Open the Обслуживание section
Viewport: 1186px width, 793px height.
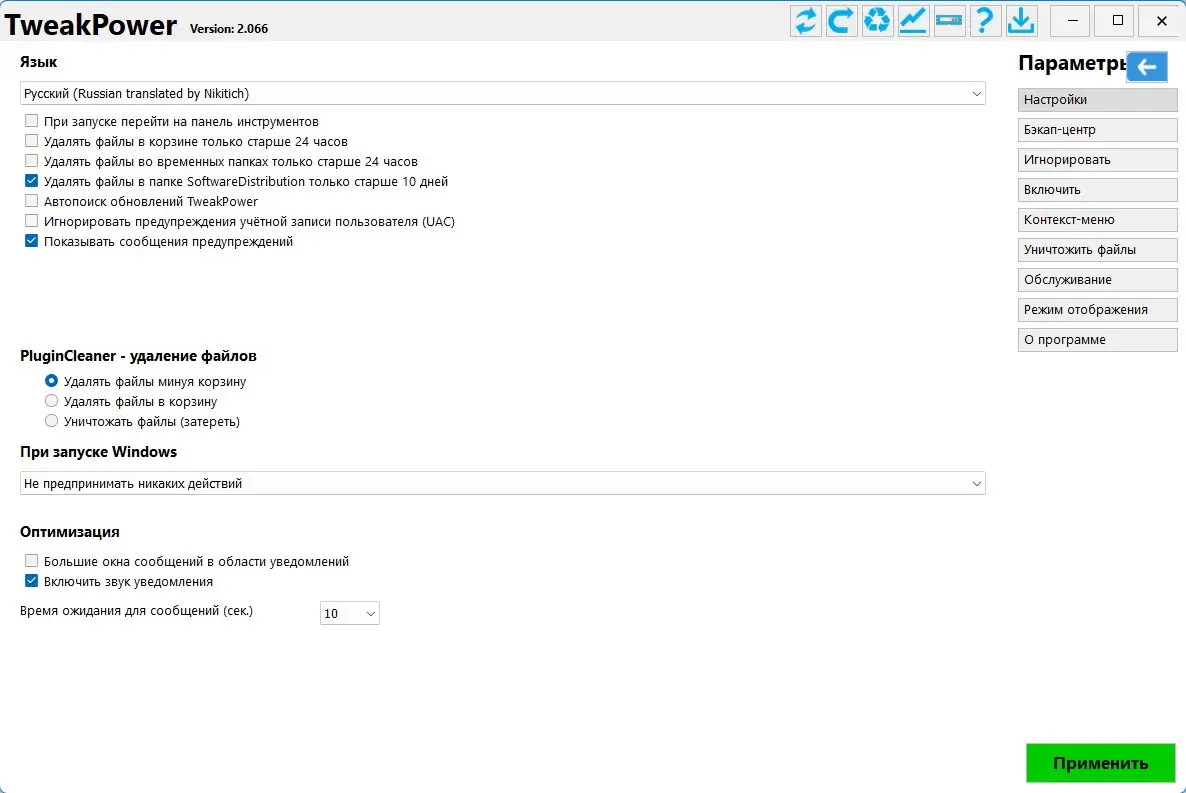tap(1098, 280)
